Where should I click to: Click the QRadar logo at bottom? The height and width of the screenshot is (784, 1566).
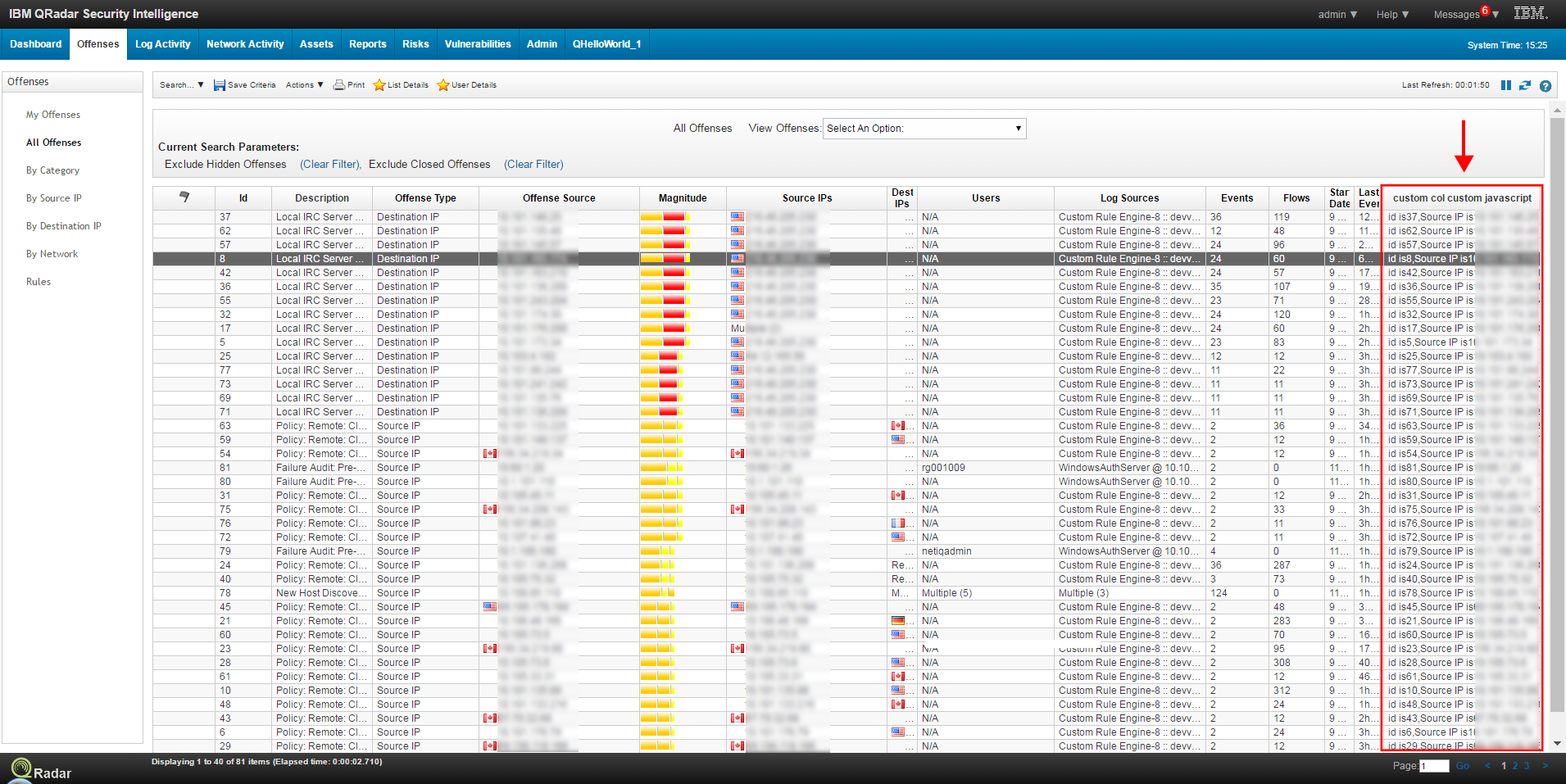tap(41, 770)
